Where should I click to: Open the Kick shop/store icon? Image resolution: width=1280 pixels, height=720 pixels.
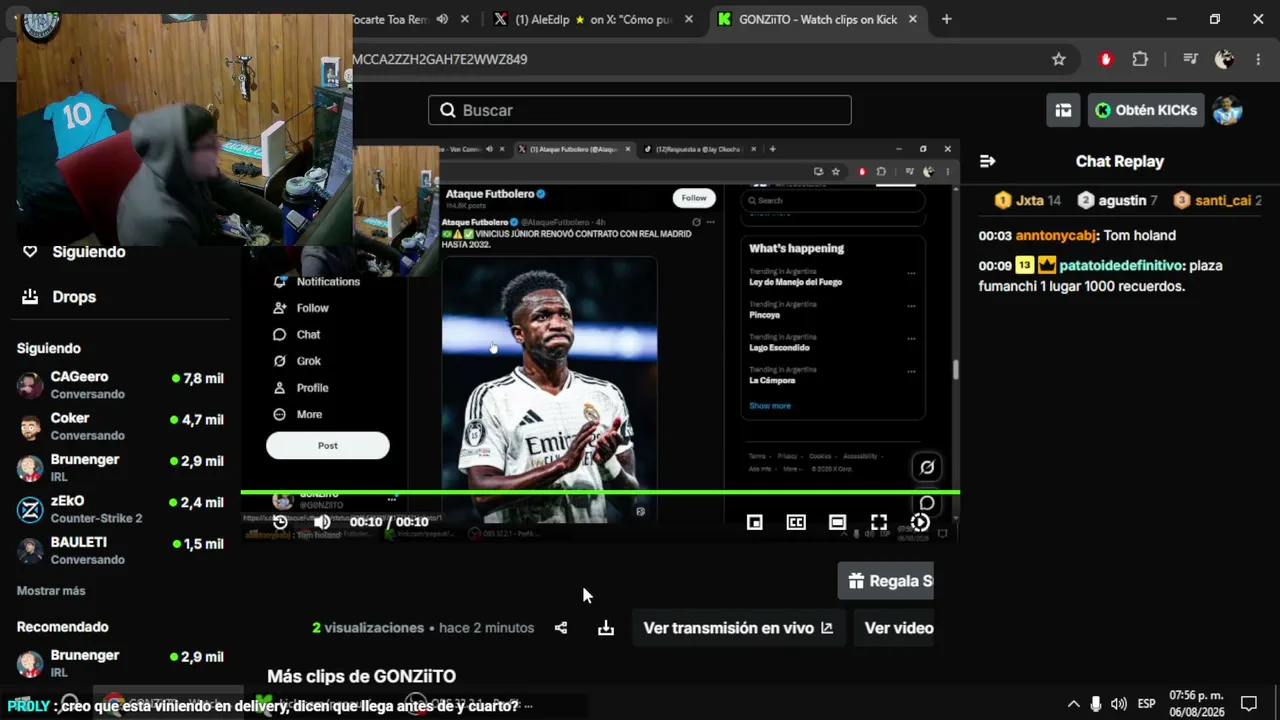point(1063,110)
